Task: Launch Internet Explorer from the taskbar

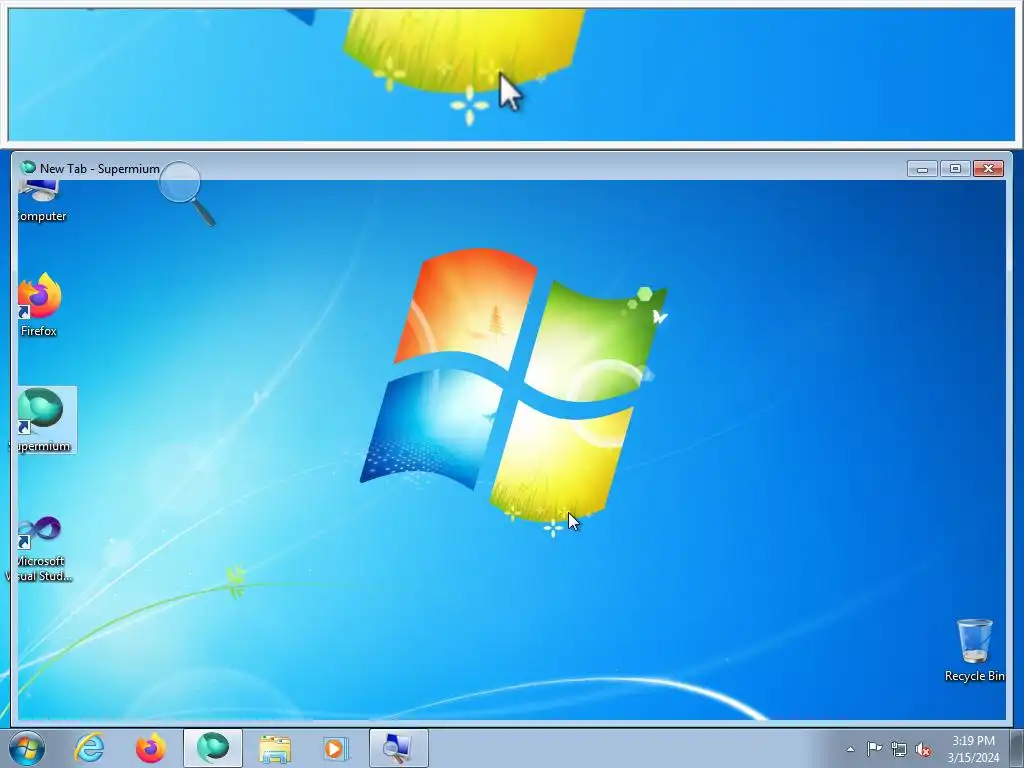Action: [89, 748]
